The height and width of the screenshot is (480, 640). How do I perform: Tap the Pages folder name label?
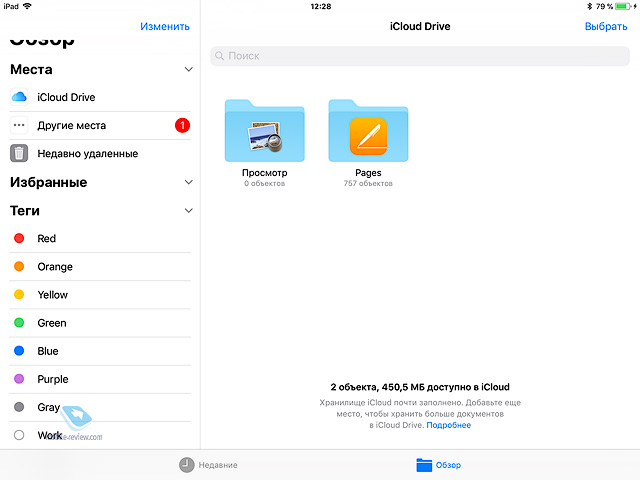tap(368, 173)
